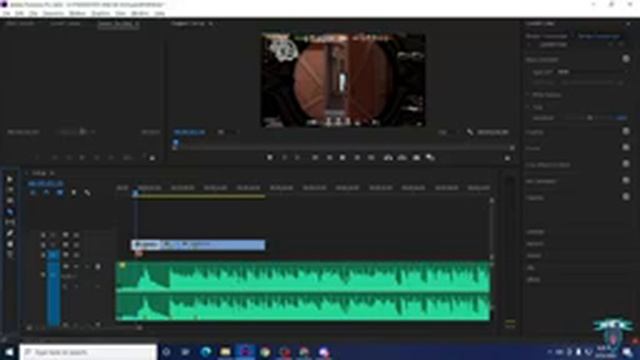
Task: Toggle Curves section checkbox in Lumetri
Action: click(626, 148)
